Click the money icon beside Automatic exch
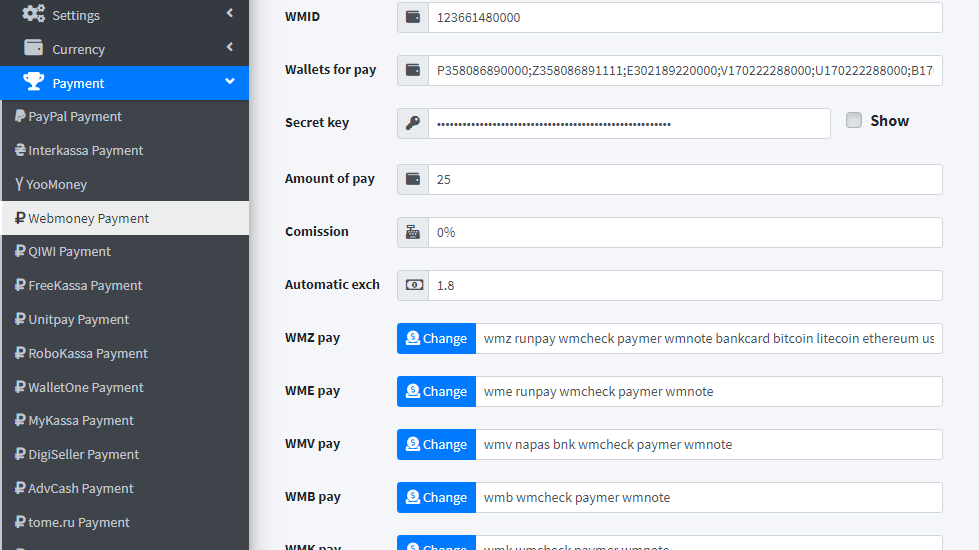979x550 pixels. click(x=413, y=285)
